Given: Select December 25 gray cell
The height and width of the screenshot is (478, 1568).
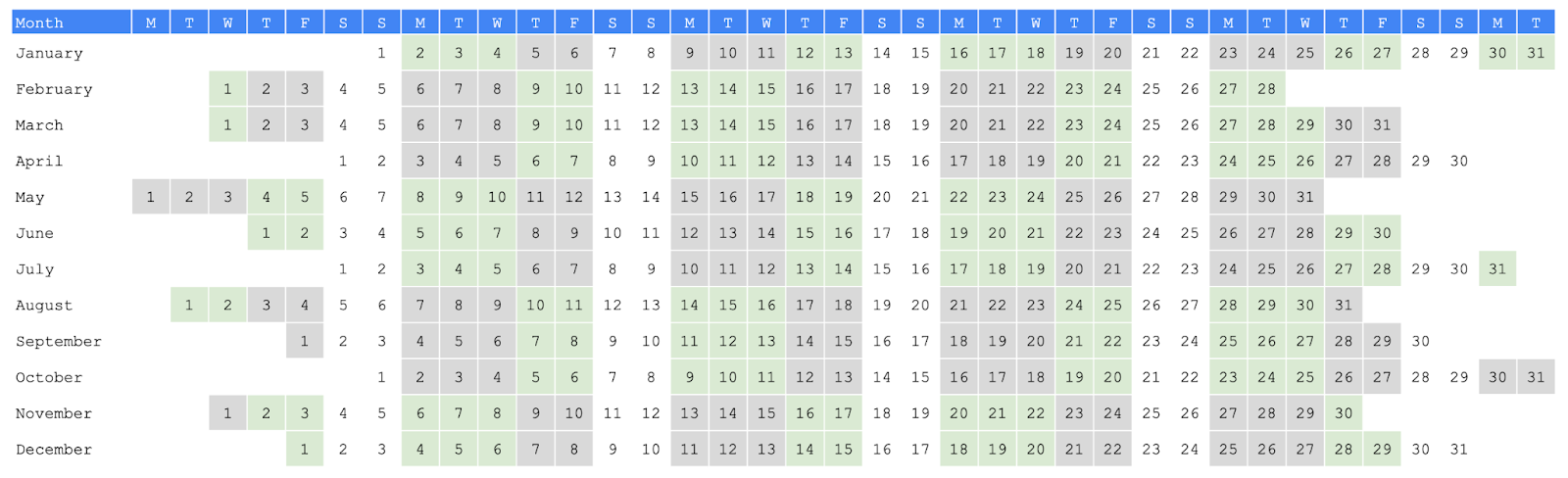Looking at the screenshot, I should click(x=1228, y=449).
